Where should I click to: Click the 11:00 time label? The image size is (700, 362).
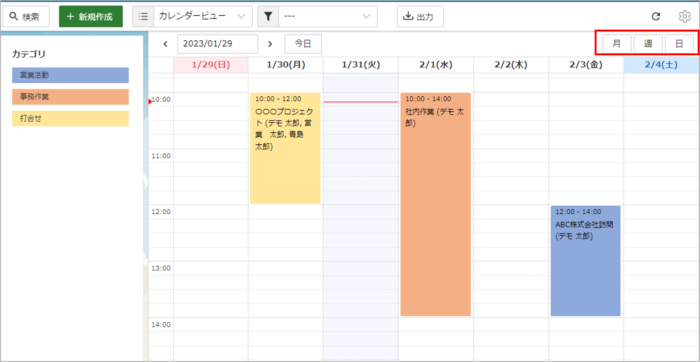tap(162, 156)
